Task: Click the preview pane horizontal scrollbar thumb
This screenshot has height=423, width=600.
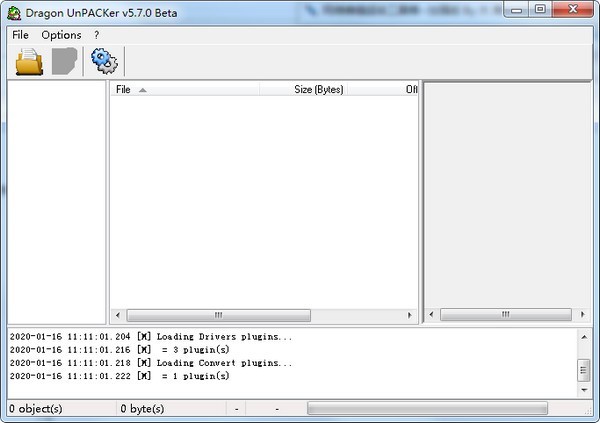Action: point(505,315)
